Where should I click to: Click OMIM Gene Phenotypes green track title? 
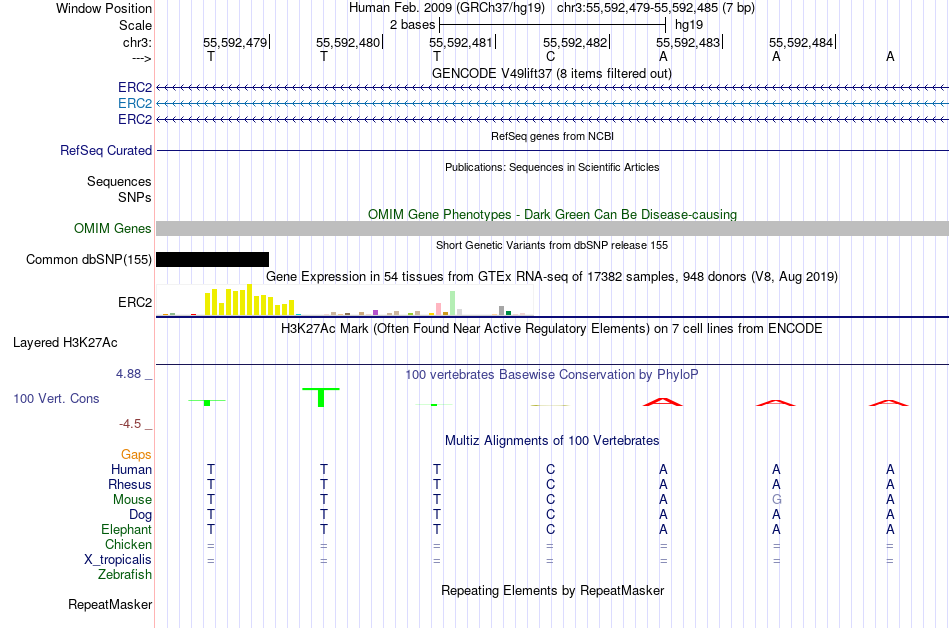[552, 214]
